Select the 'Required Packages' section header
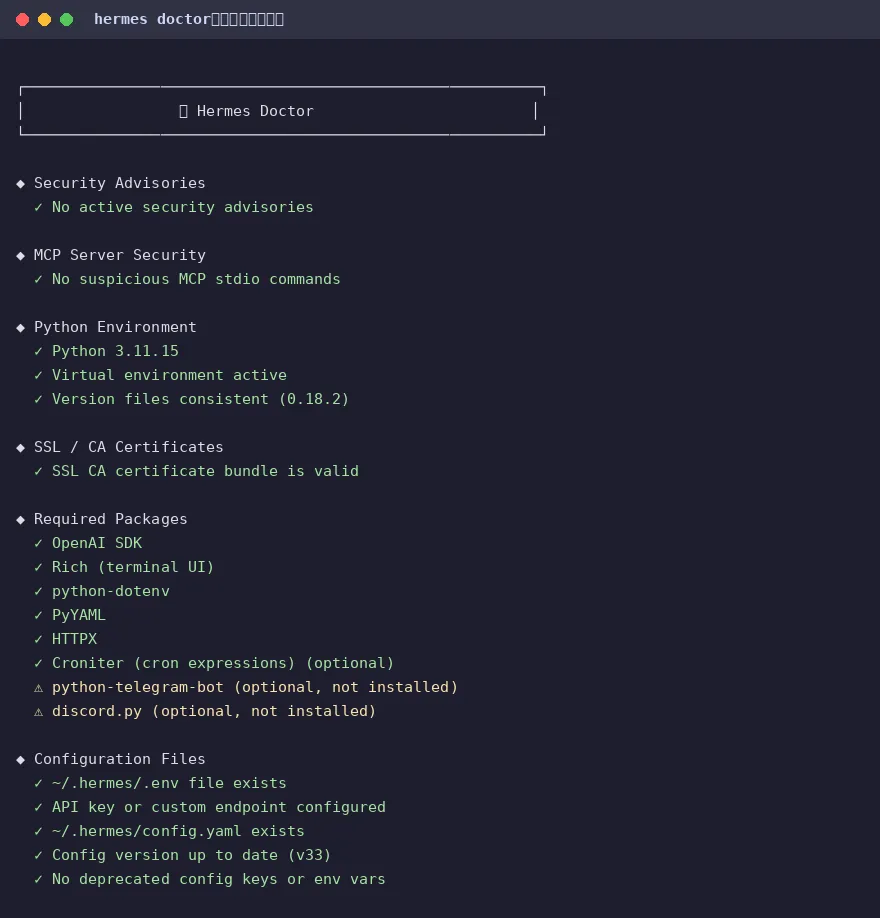The height and width of the screenshot is (918, 880). click(x=111, y=519)
